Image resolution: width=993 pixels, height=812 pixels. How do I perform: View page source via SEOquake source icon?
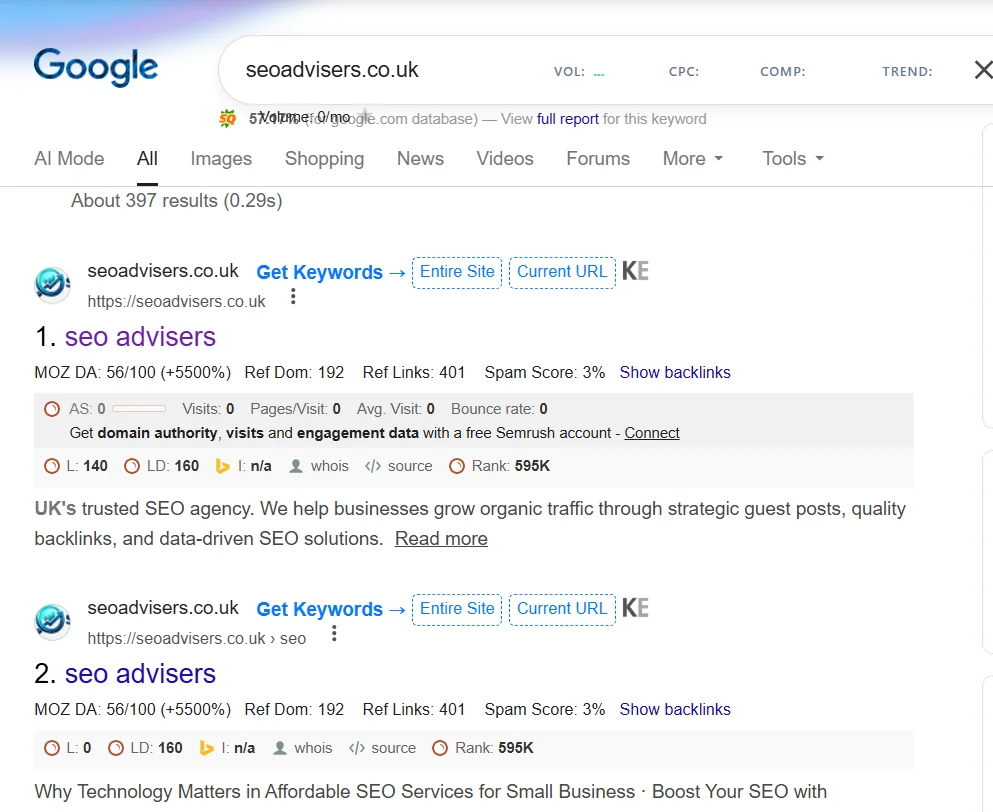(398, 465)
